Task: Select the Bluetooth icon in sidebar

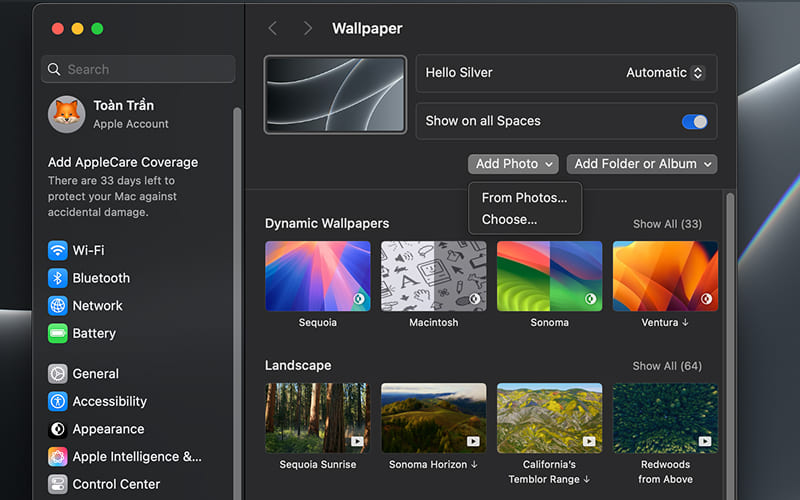Action: pos(58,278)
